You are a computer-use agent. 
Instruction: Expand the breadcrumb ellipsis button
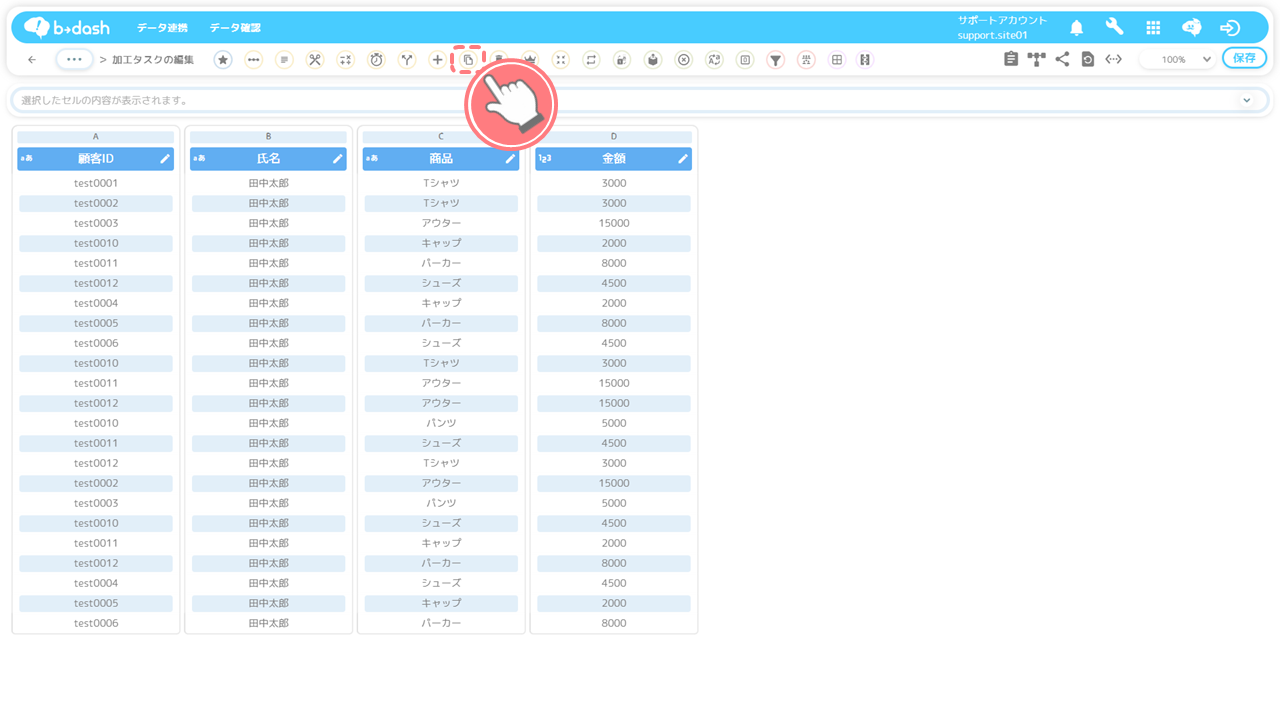tap(74, 59)
